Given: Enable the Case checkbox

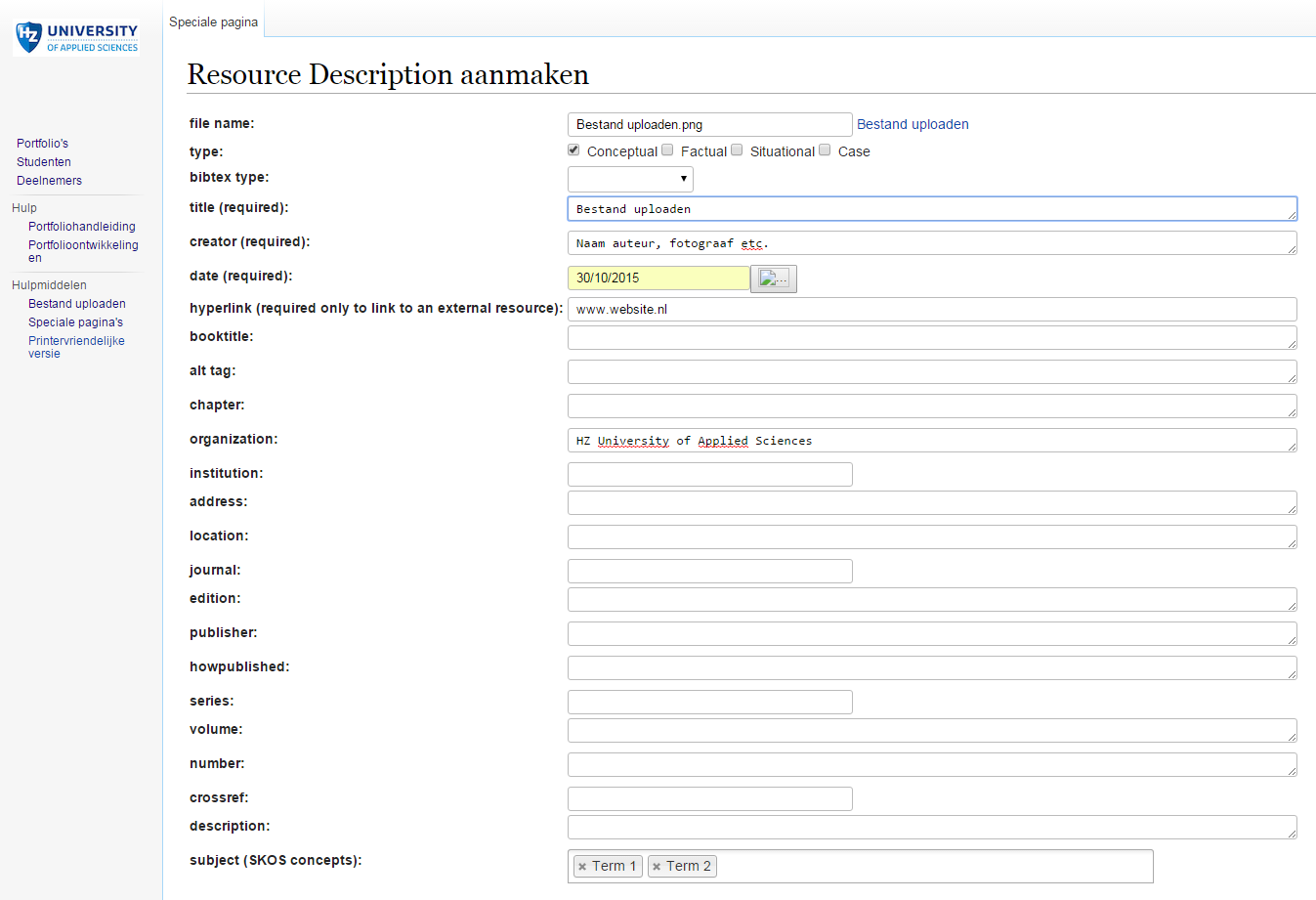Looking at the screenshot, I should pyautogui.click(x=824, y=150).
